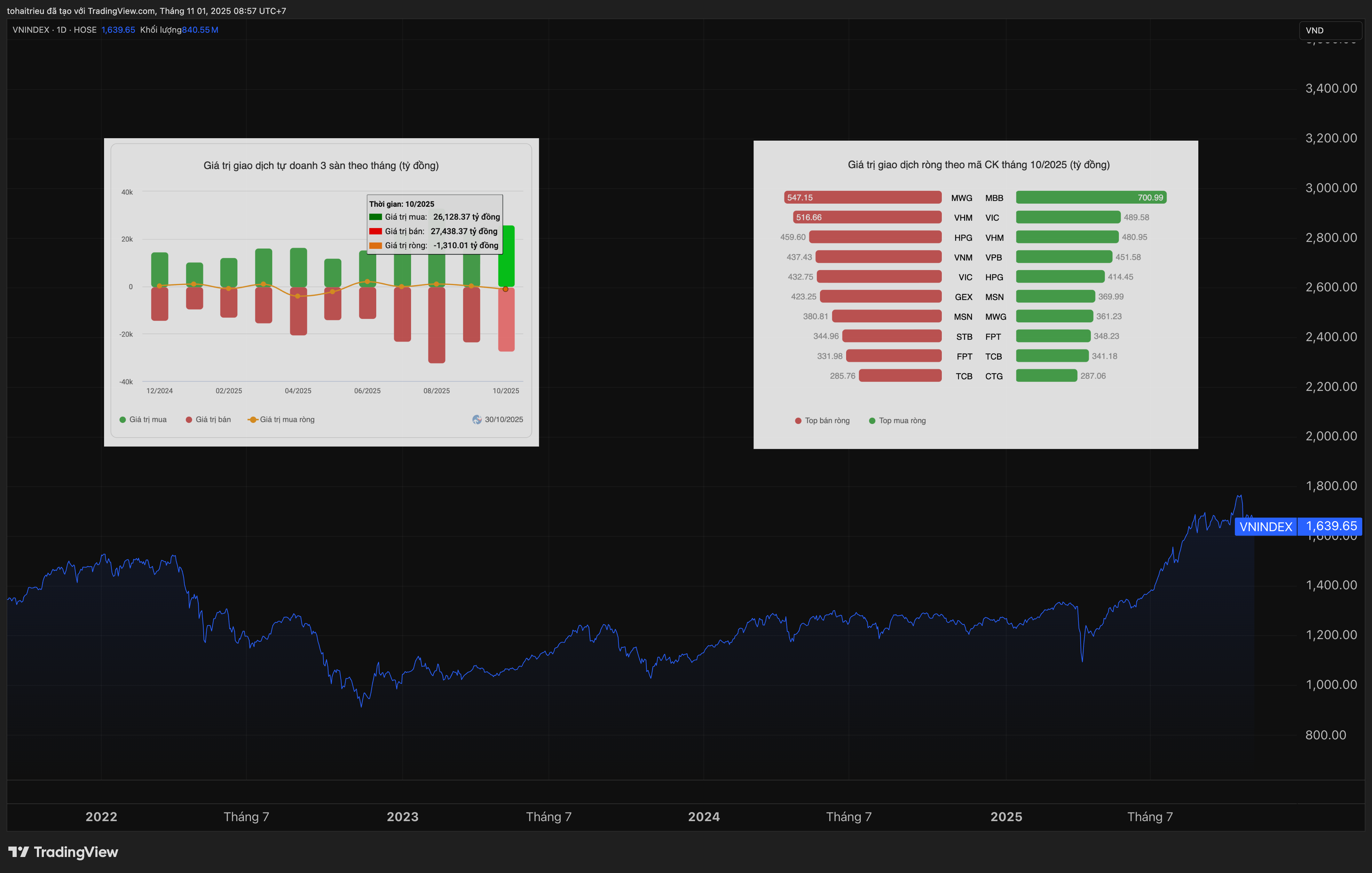The width and height of the screenshot is (1372, 873).
Task: Click the blue VNINDEX price tag label
Action: (x=1265, y=527)
